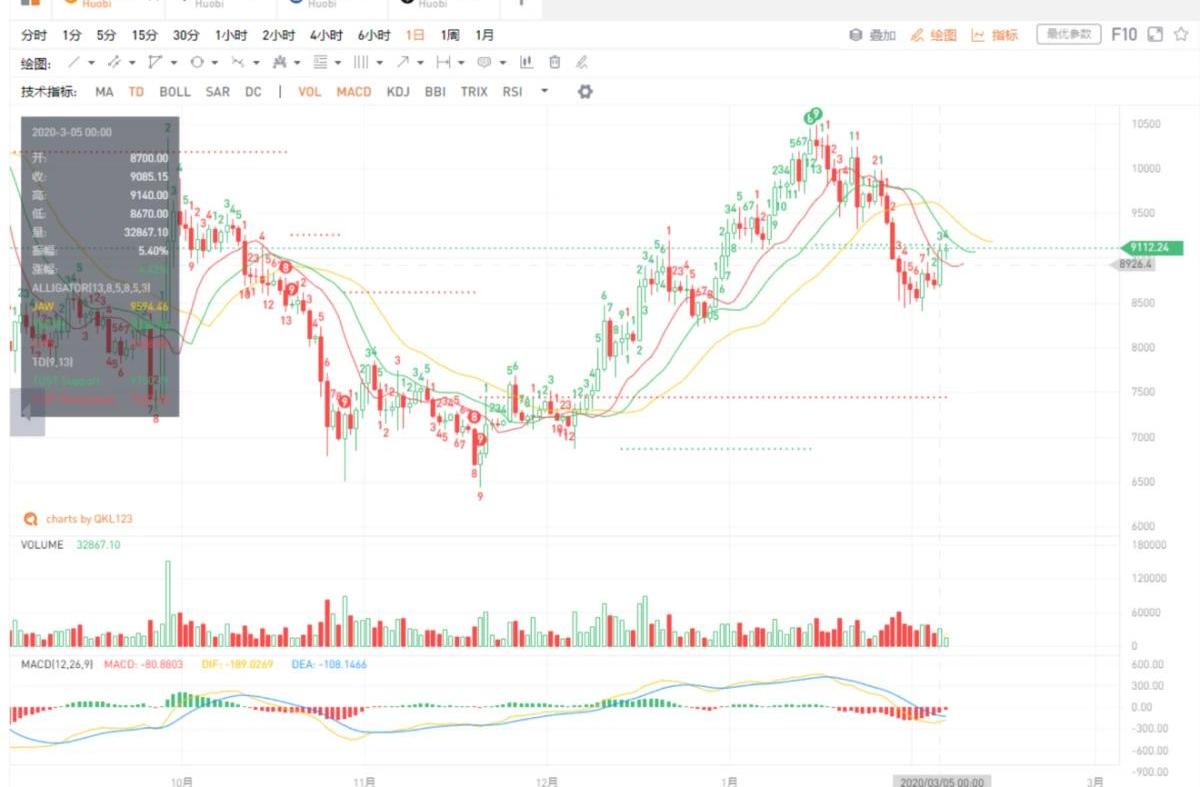Click the star favorite icon

tap(1181, 35)
